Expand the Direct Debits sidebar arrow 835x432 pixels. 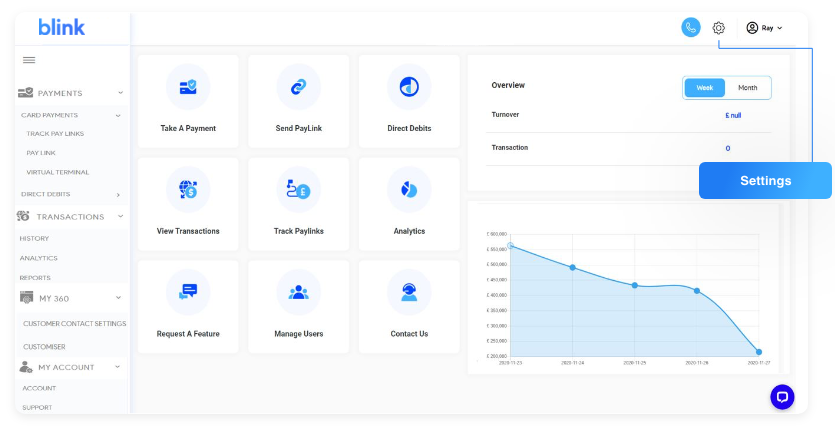(118, 195)
